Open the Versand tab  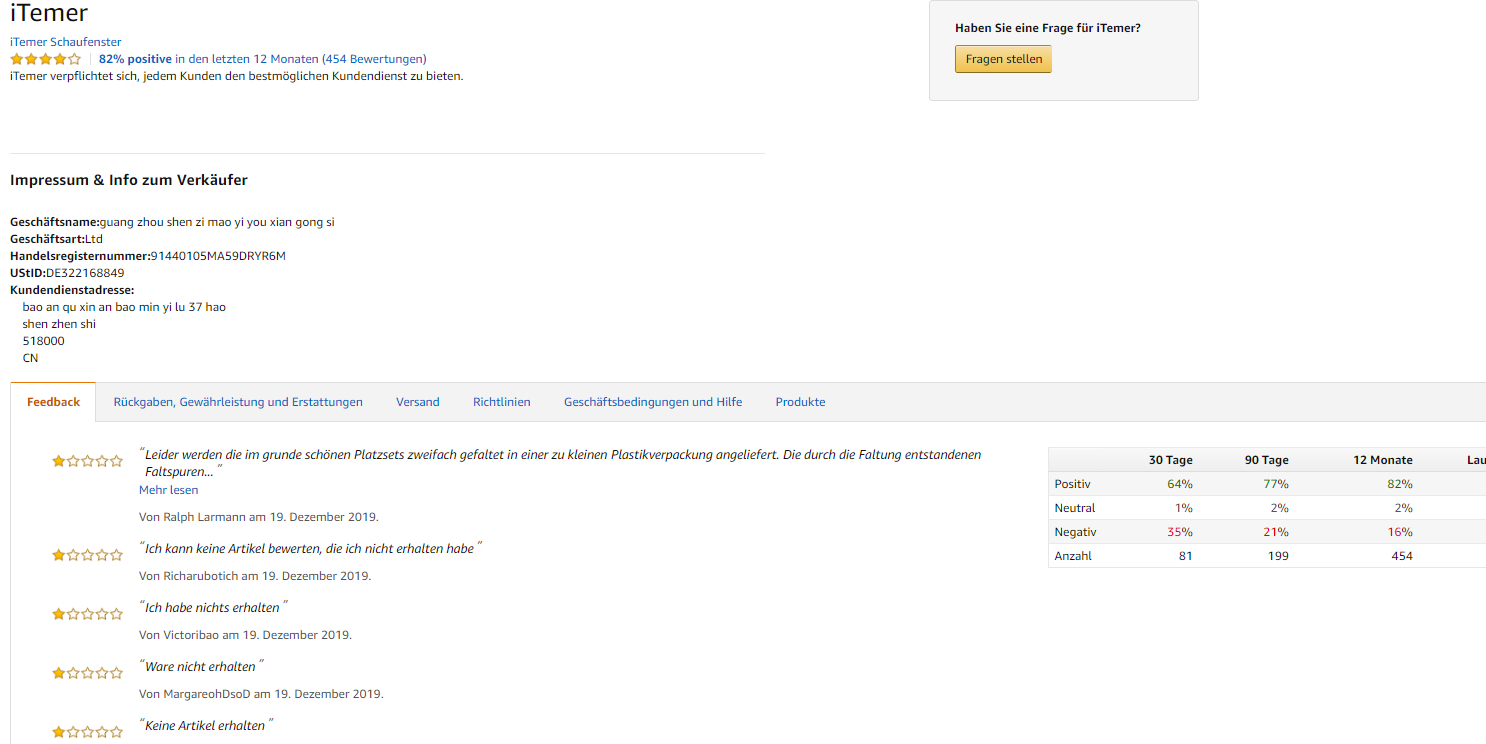click(417, 402)
